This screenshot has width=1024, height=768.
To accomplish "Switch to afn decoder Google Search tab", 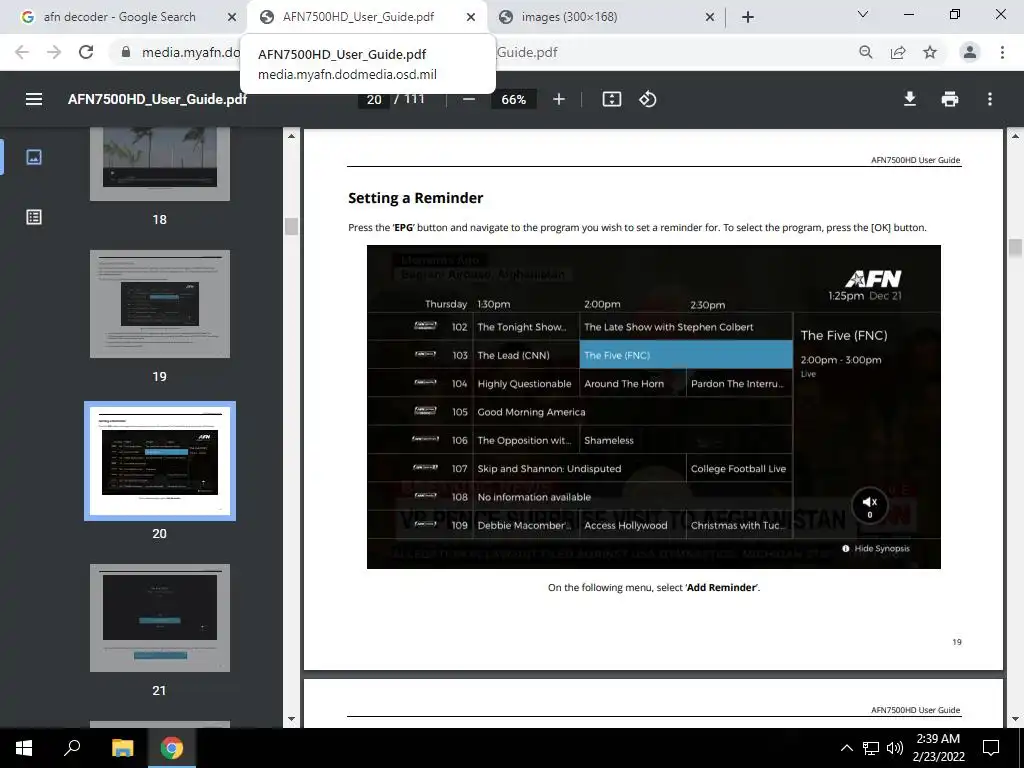I will pyautogui.click(x=120, y=17).
